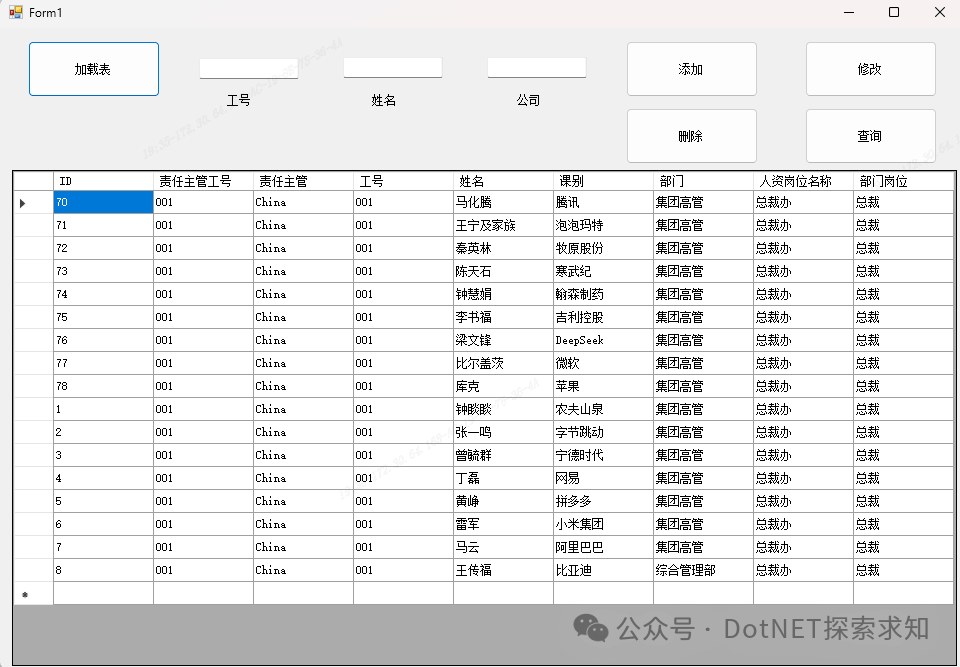Focus the 姓名 text input field
The width and height of the screenshot is (960, 667).
(392, 68)
